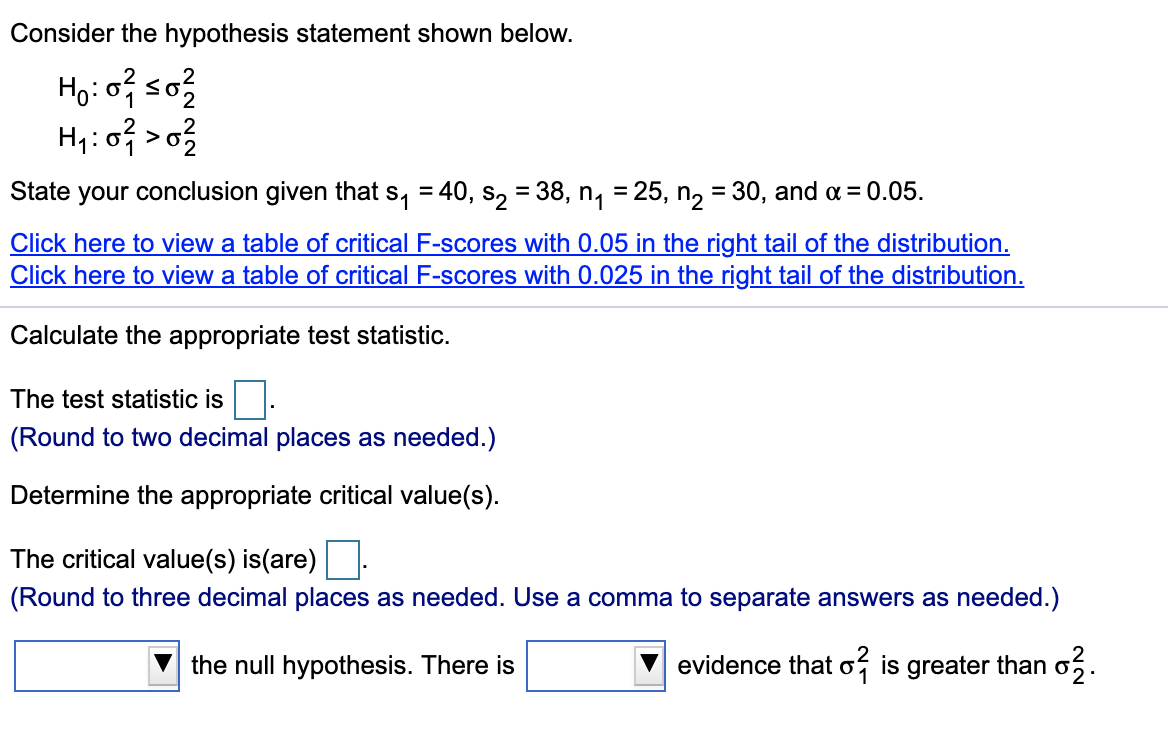Click the box after 'The critical value(s) is(are)'

pos(343,558)
